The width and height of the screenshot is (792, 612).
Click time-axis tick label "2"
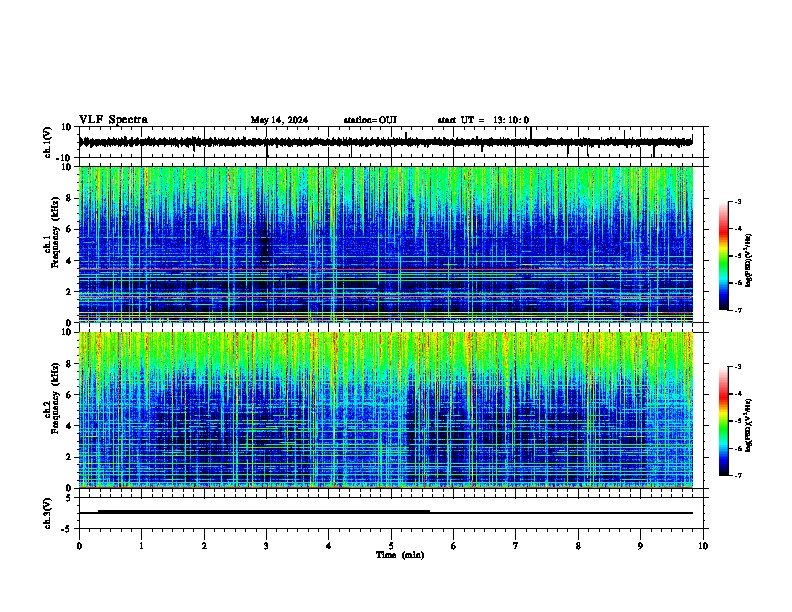coord(204,546)
